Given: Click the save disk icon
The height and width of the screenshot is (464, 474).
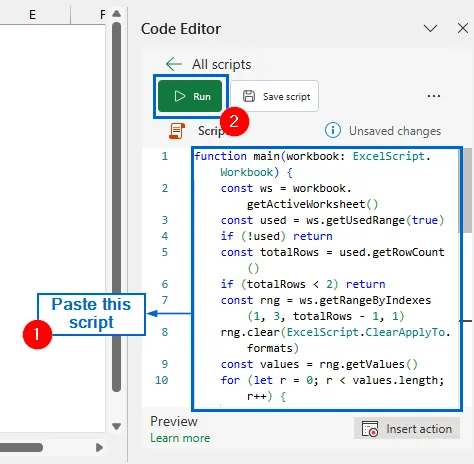Looking at the screenshot, I should [249, 96].
